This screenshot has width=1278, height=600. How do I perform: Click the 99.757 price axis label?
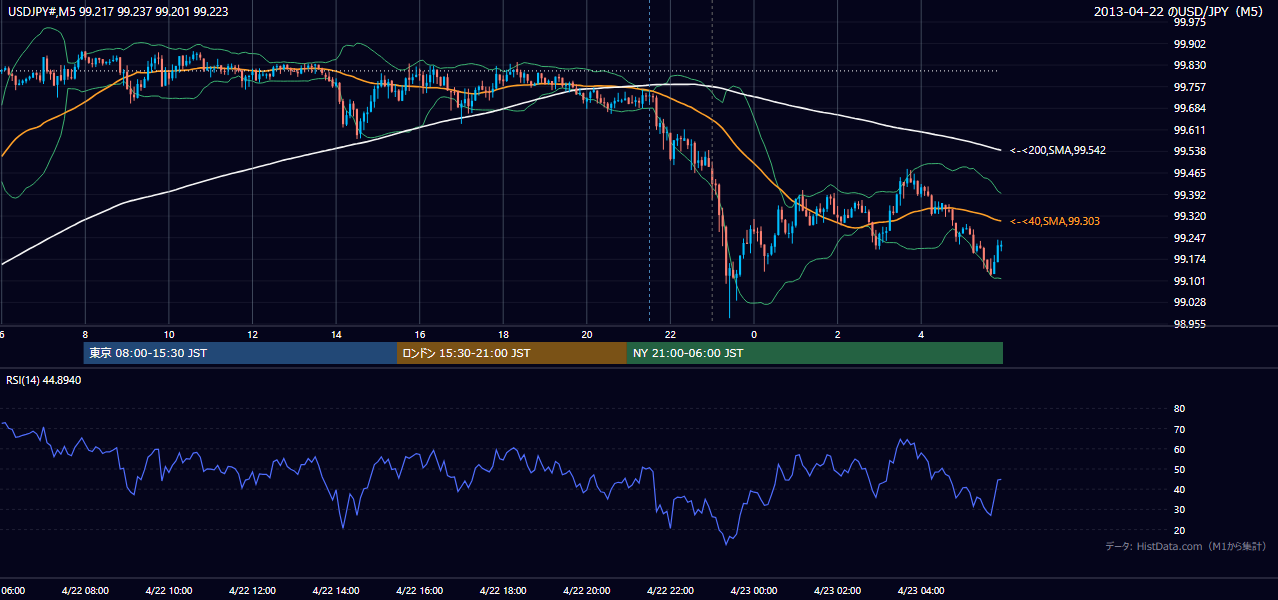1189,87
